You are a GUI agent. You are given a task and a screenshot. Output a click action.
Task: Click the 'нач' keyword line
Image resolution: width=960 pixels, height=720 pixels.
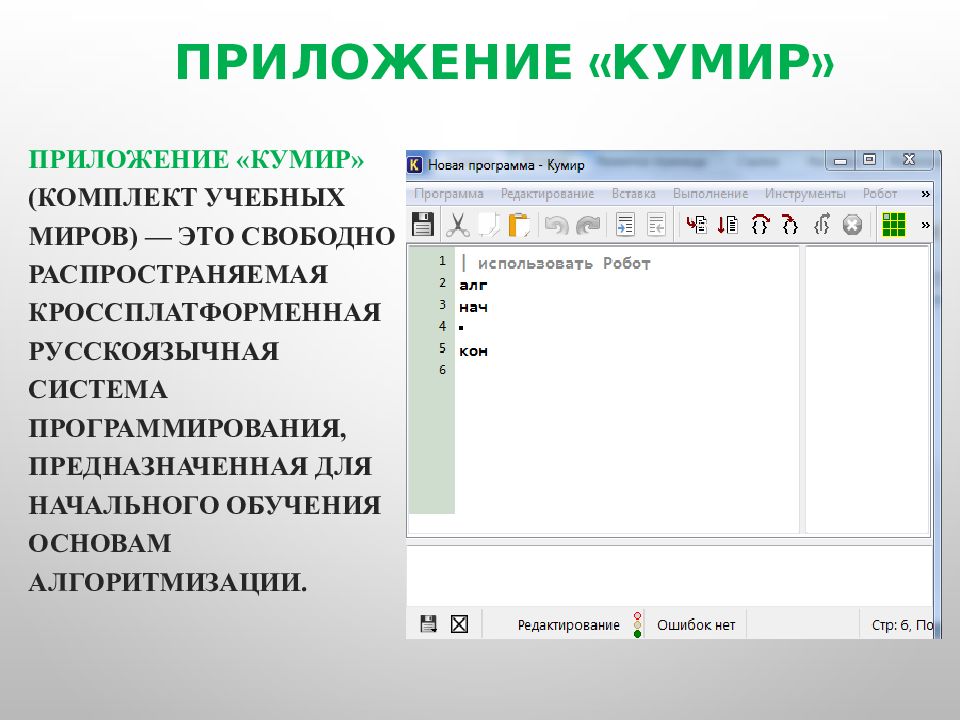[x=473, y=307]
